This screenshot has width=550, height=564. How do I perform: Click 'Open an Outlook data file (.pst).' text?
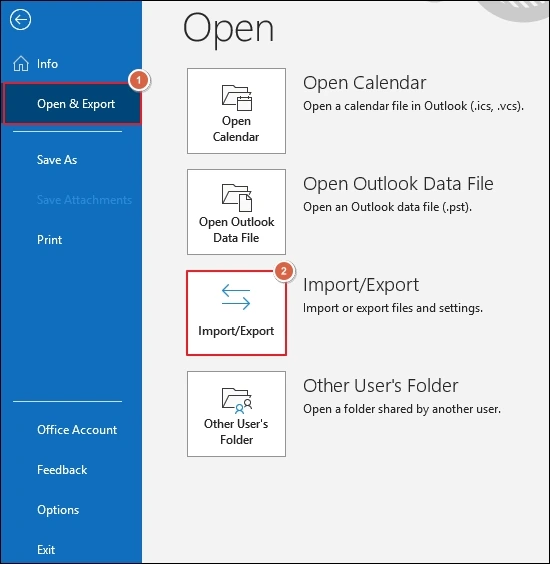(x=387, y=207)
